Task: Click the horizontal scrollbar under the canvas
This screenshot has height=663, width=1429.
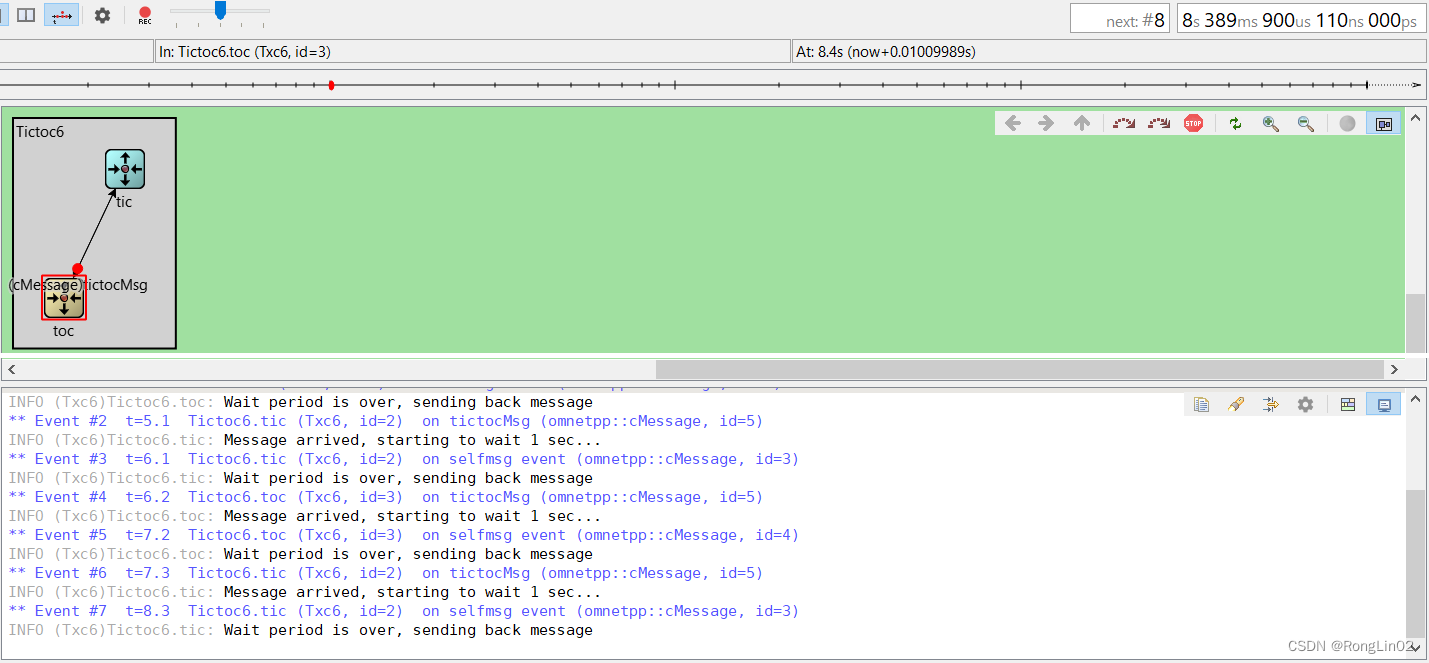Action: click(1020, 369)
